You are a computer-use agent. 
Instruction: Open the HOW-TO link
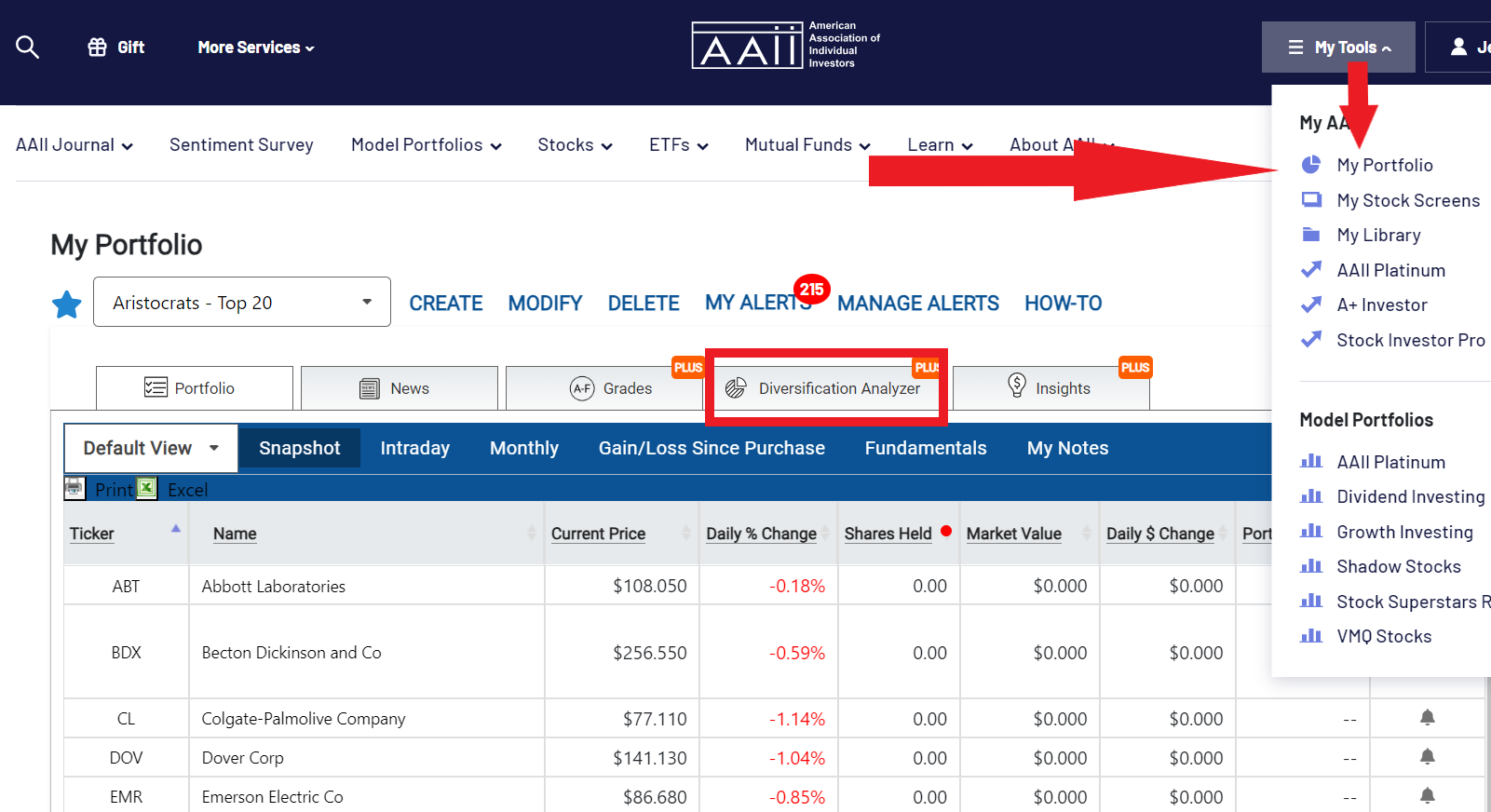pyautogui.click(x=1064, y=304)
